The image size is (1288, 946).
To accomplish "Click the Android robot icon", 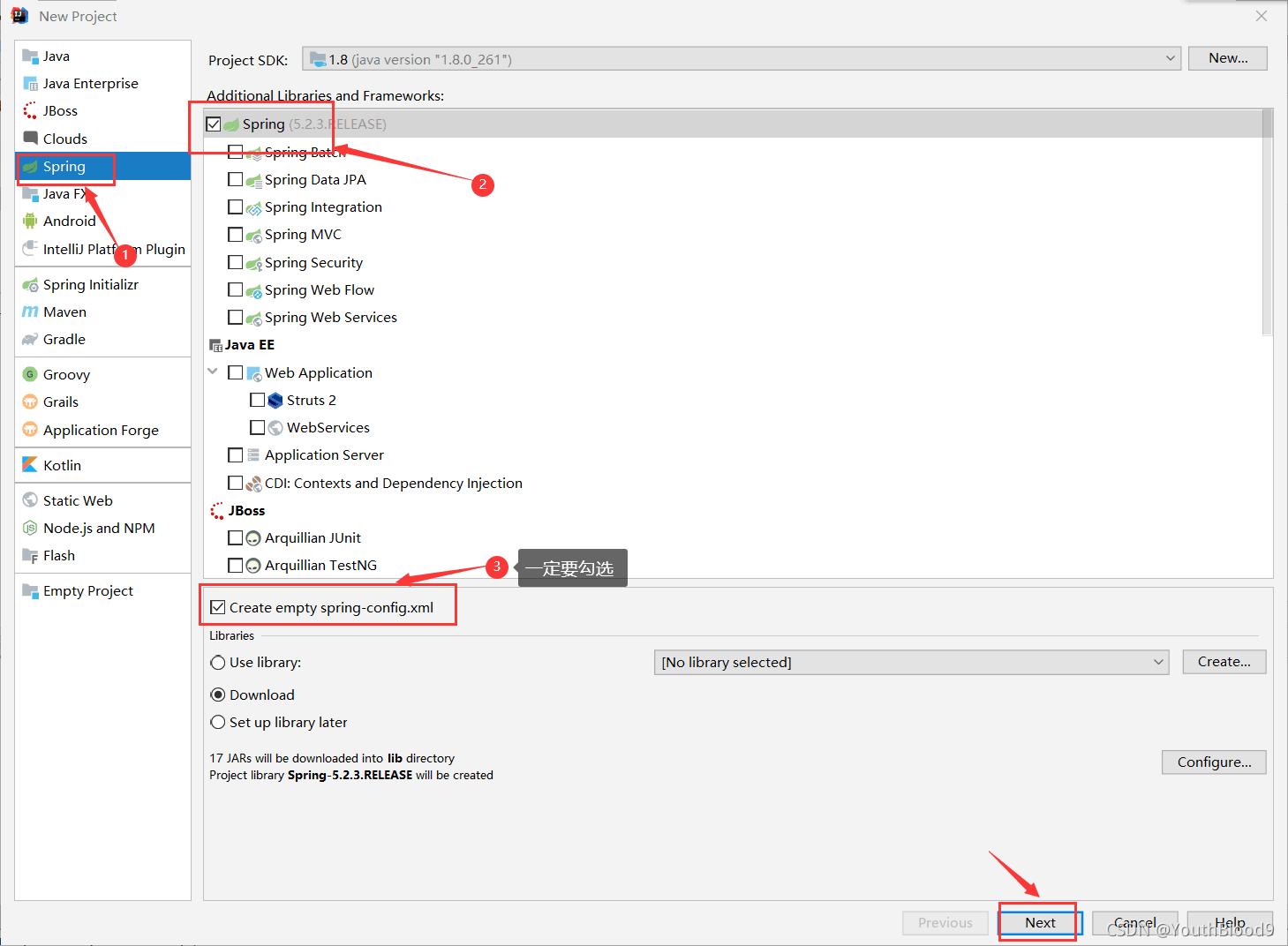I will pos(30,221).
